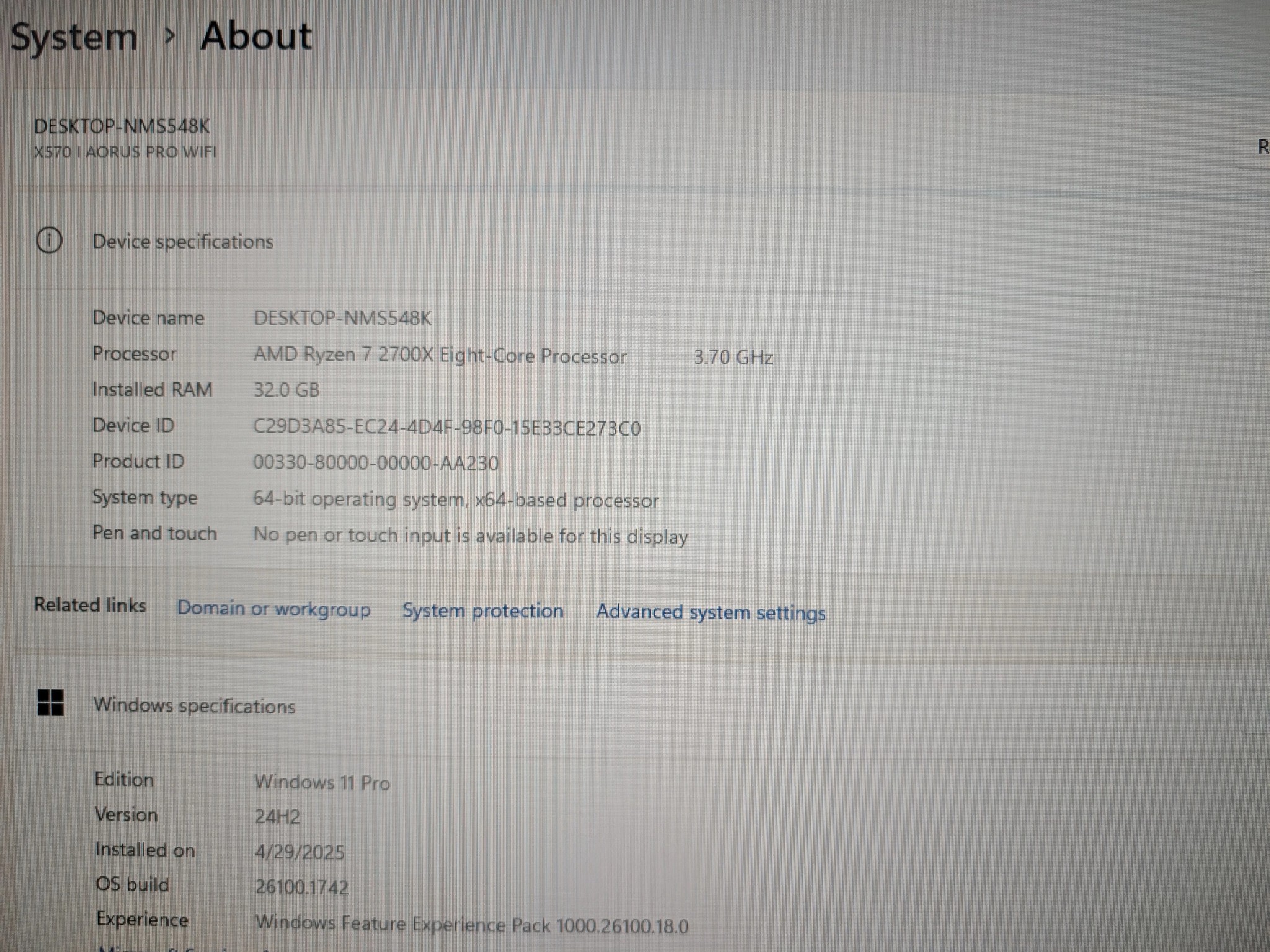Open Advanced system settings link
Image resolution: width=1270 pixels, height=952 pixels.
[x=711, y=613]
